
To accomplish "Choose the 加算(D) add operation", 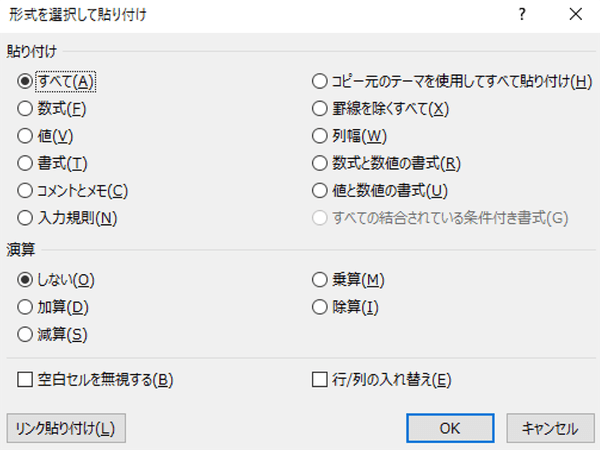I will click(x=26, y=306).
